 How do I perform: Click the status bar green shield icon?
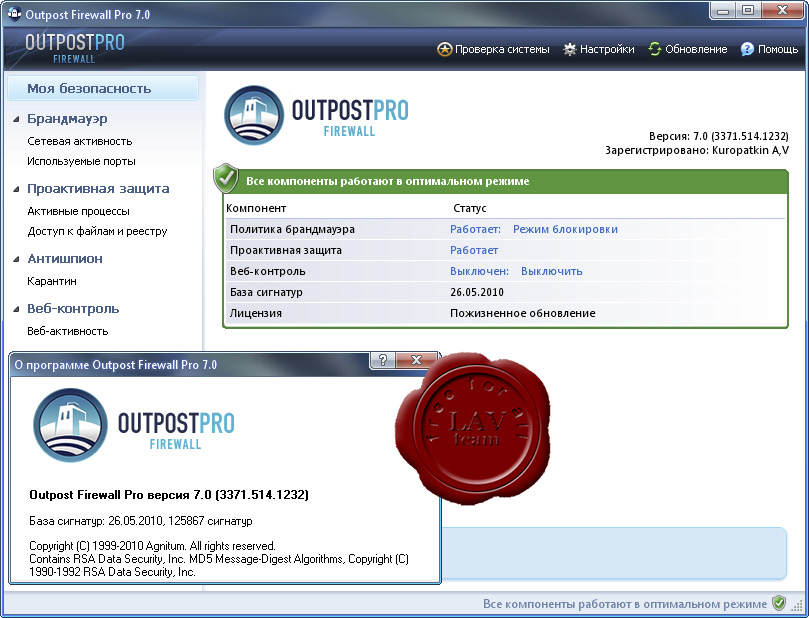tap(779, 603)
